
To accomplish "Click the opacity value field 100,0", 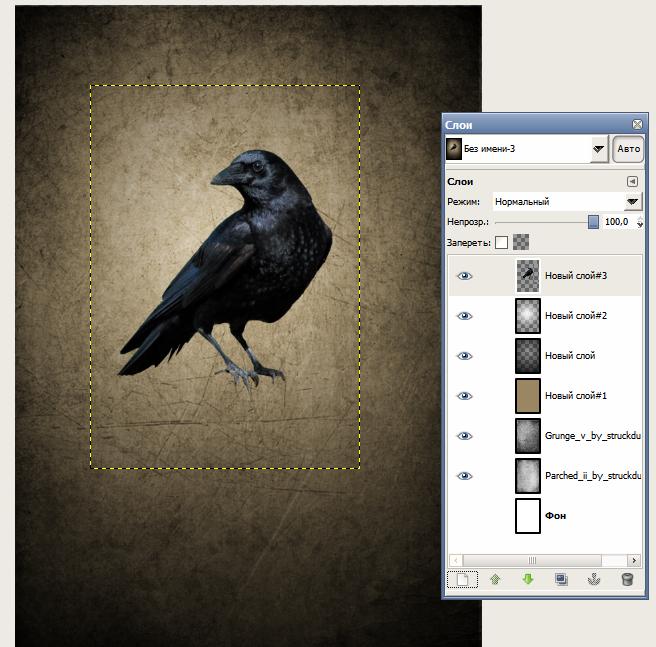I will click(x=618, y=222).
